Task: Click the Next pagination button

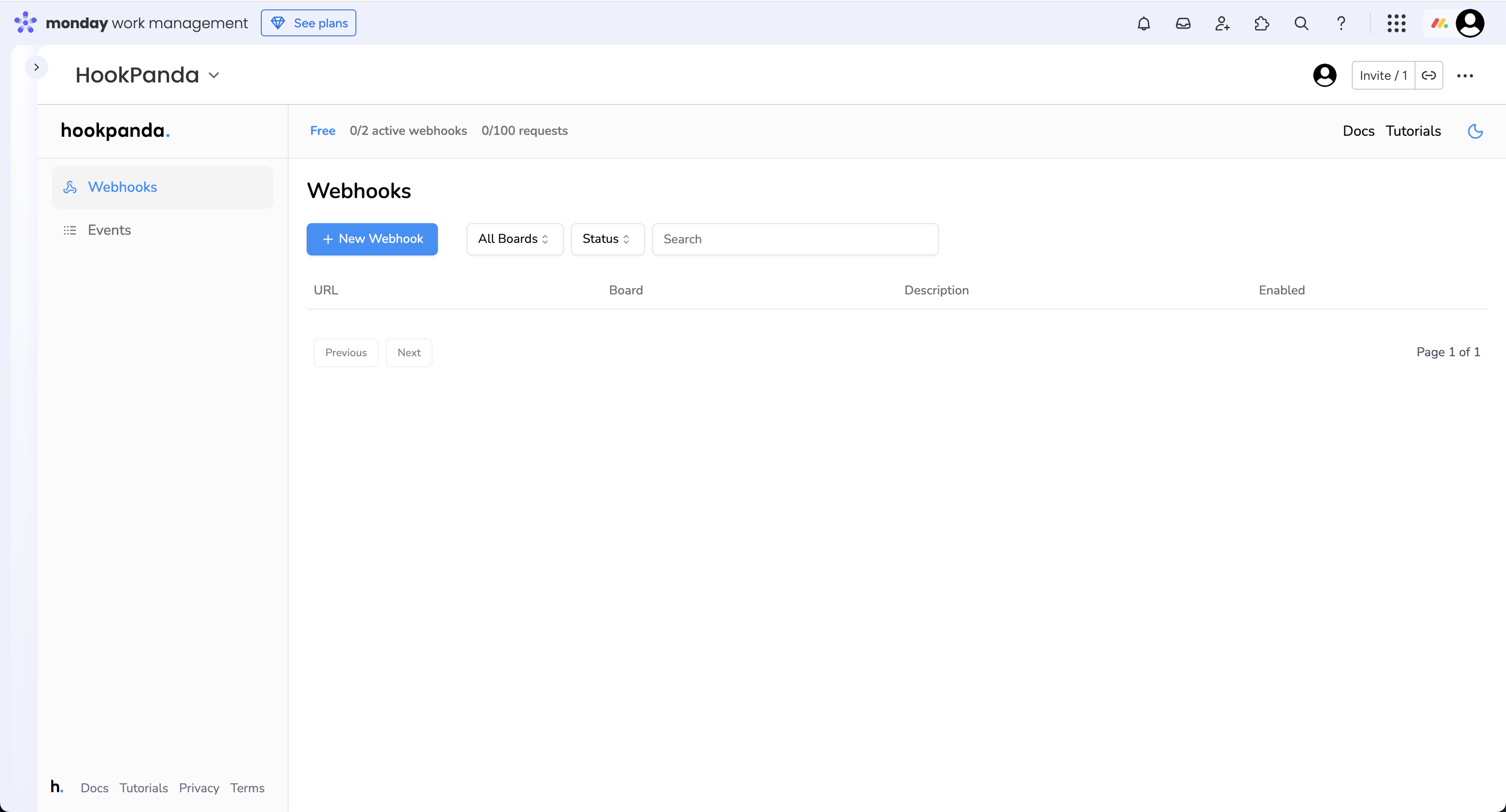Action: 409,353
